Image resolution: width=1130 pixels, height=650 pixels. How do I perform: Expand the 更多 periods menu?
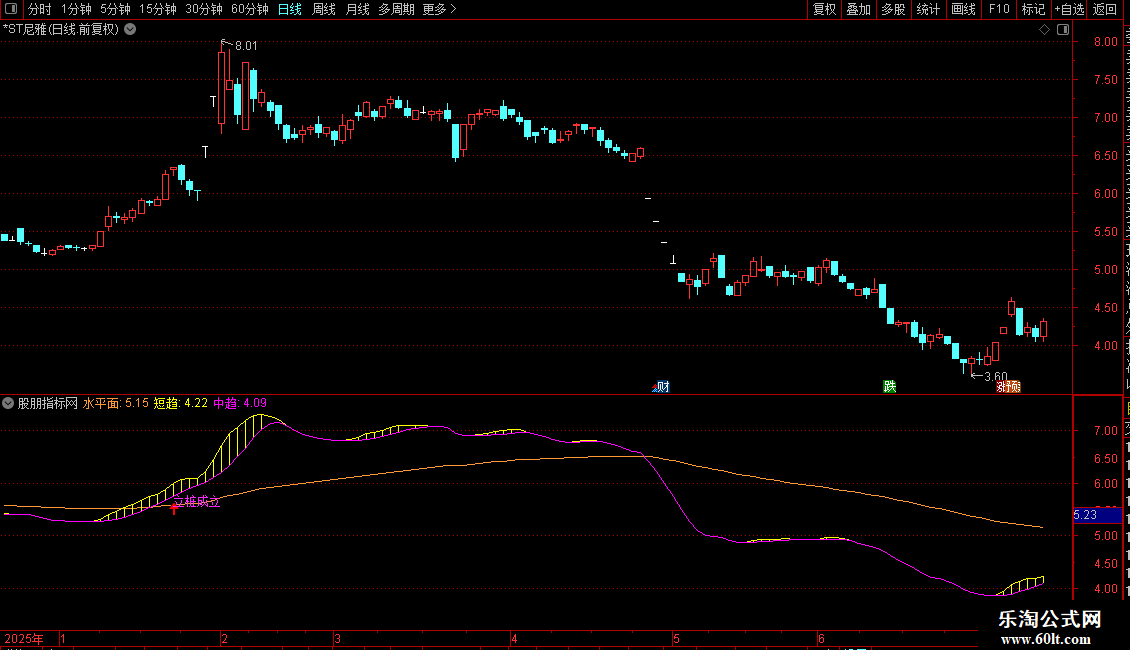click(x=439, y=9)
